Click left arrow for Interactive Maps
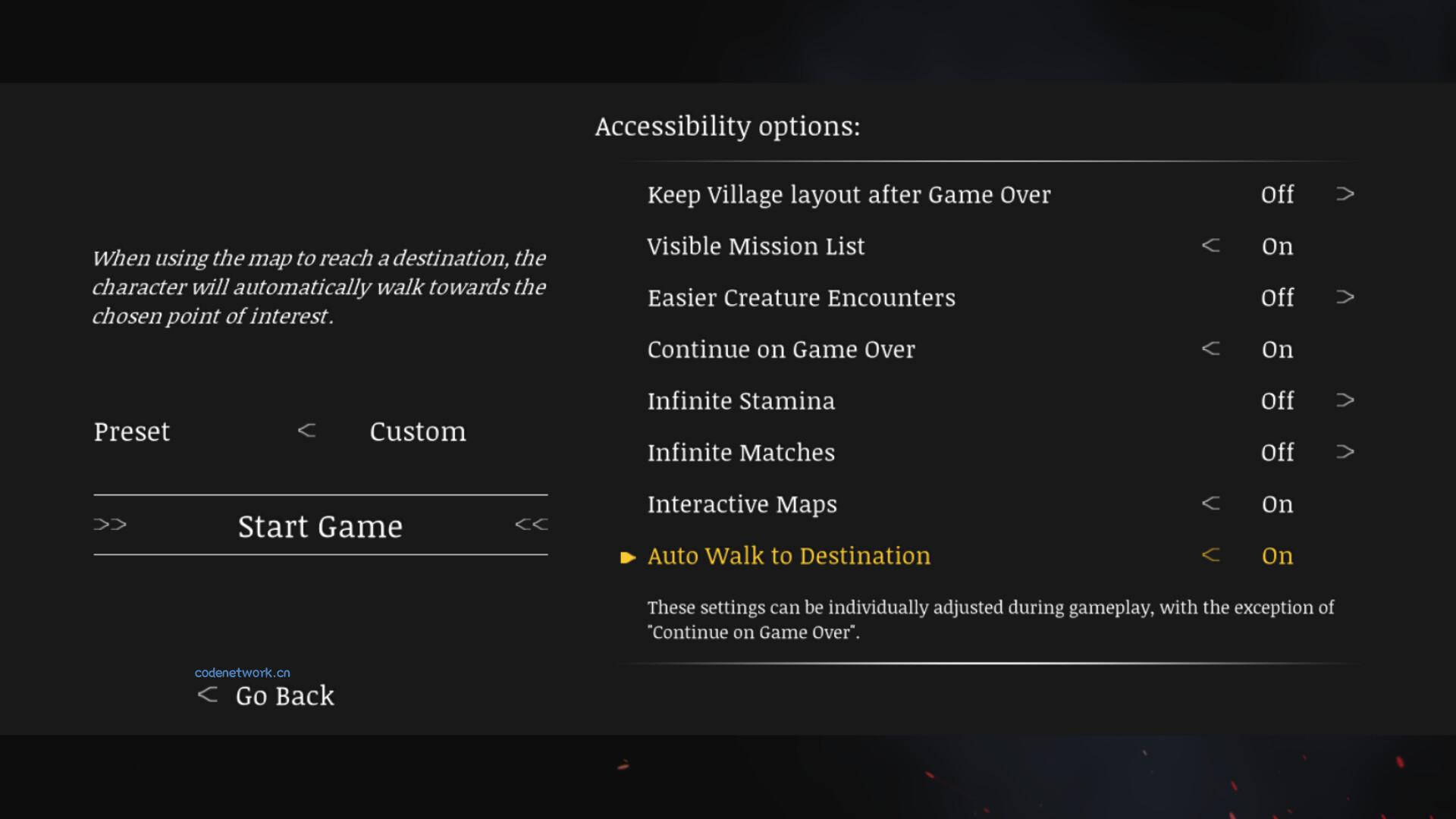The width and height of the screenshot is (1456, 819). tap(1211, 504)
